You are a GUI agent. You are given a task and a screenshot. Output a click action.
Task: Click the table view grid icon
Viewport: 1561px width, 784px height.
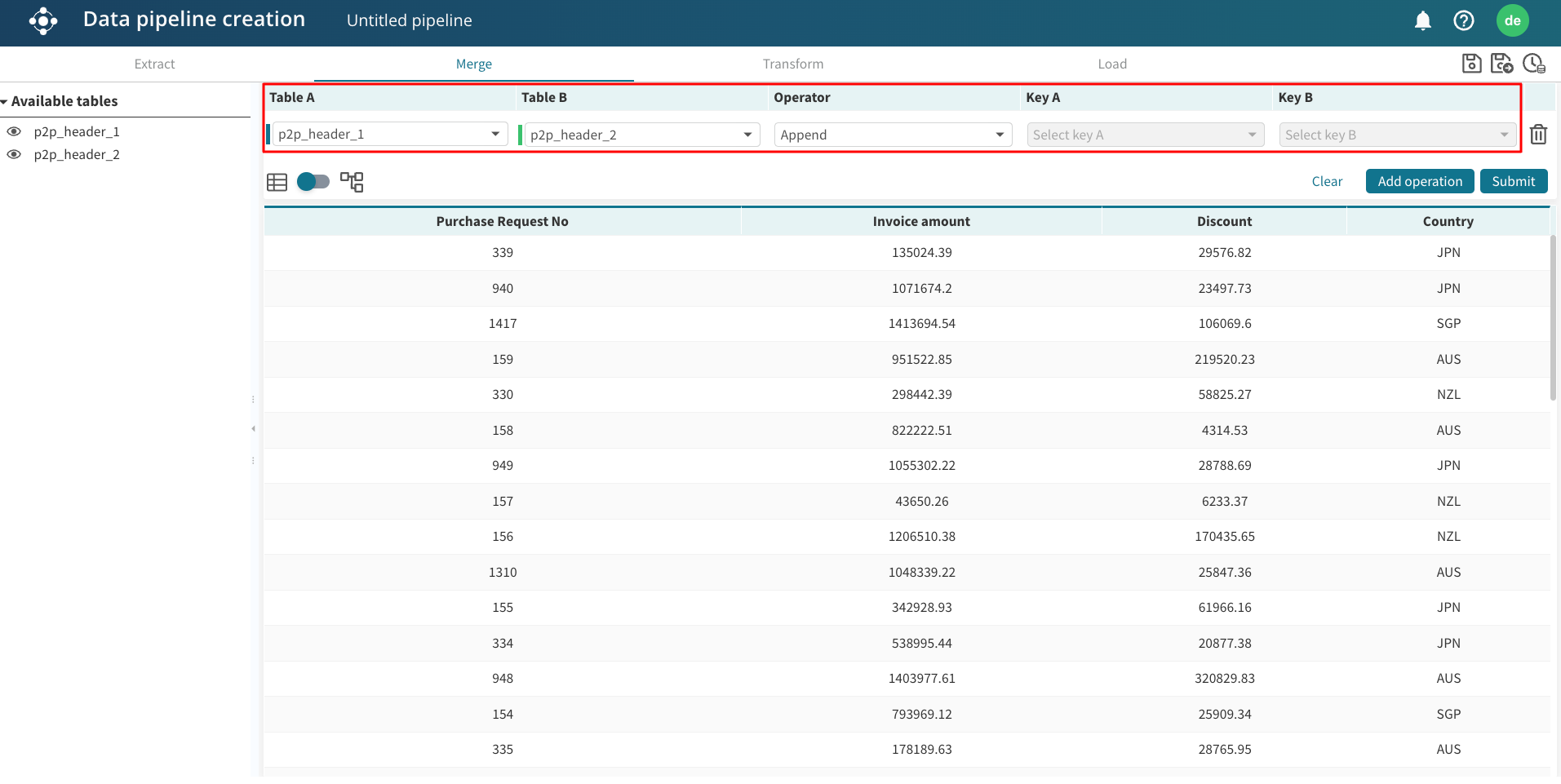[x=277, y=182]
